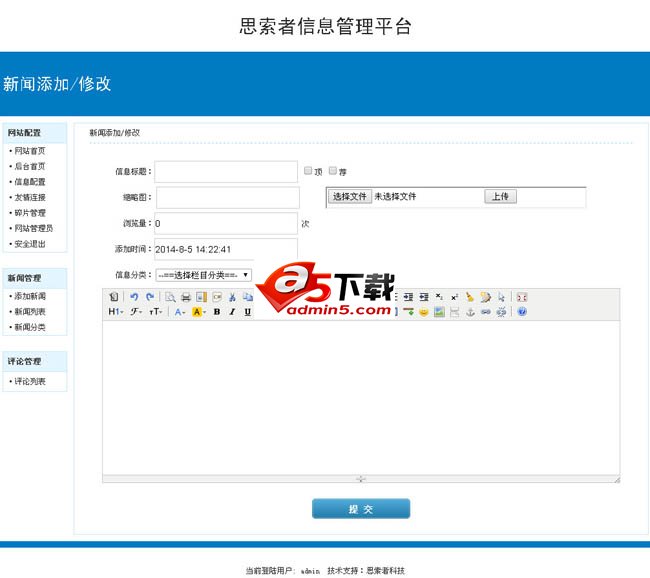The image size is (650, 578).
Task: Click the 添加时间 date field
Action: click(226, 249)
